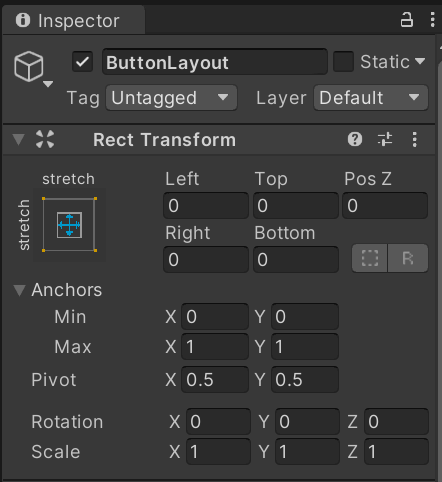The width and height of the screenshot is (442, 482).
Task: Select the Inspector tab
Action: (73, 21)
